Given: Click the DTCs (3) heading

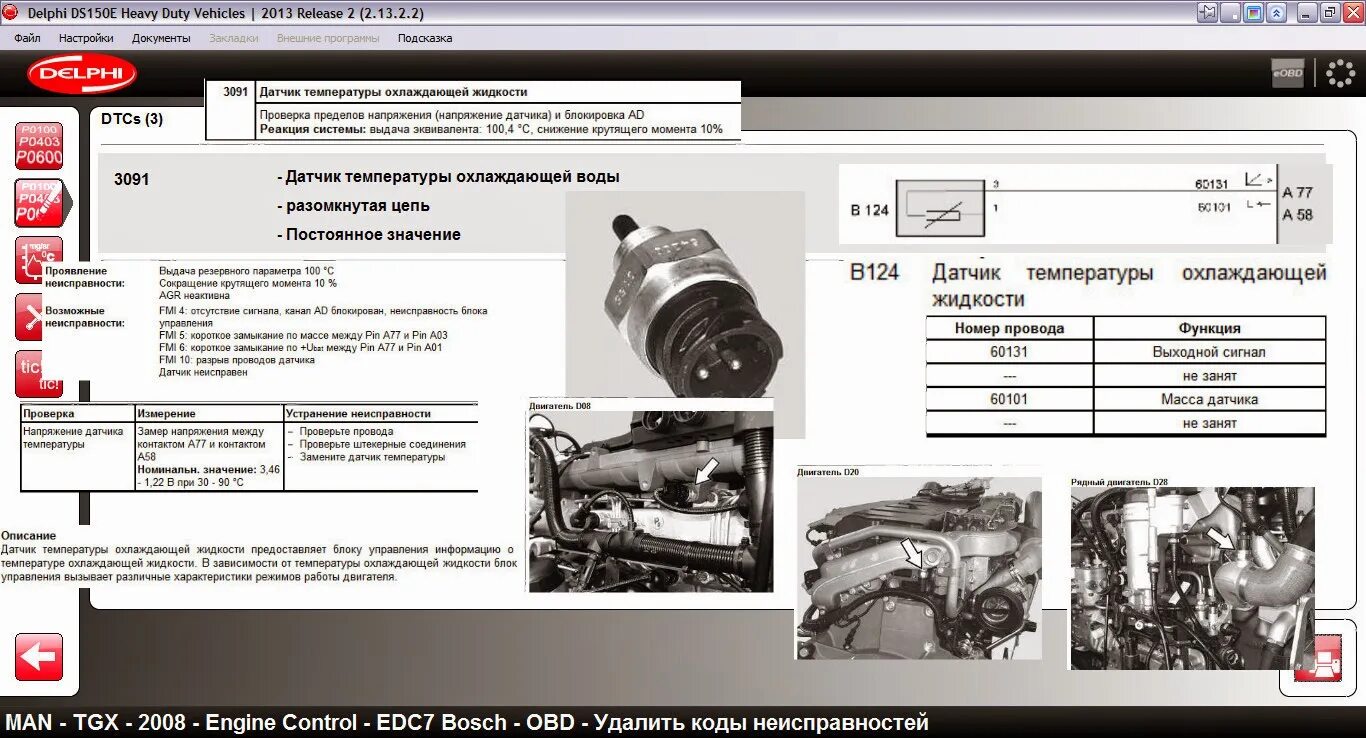Looking at the screenshot, I should (132, 118).
